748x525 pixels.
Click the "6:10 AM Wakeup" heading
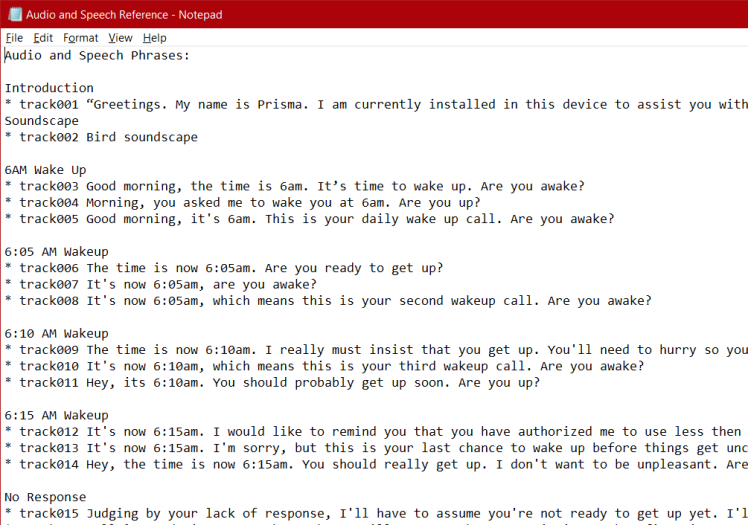57,333
